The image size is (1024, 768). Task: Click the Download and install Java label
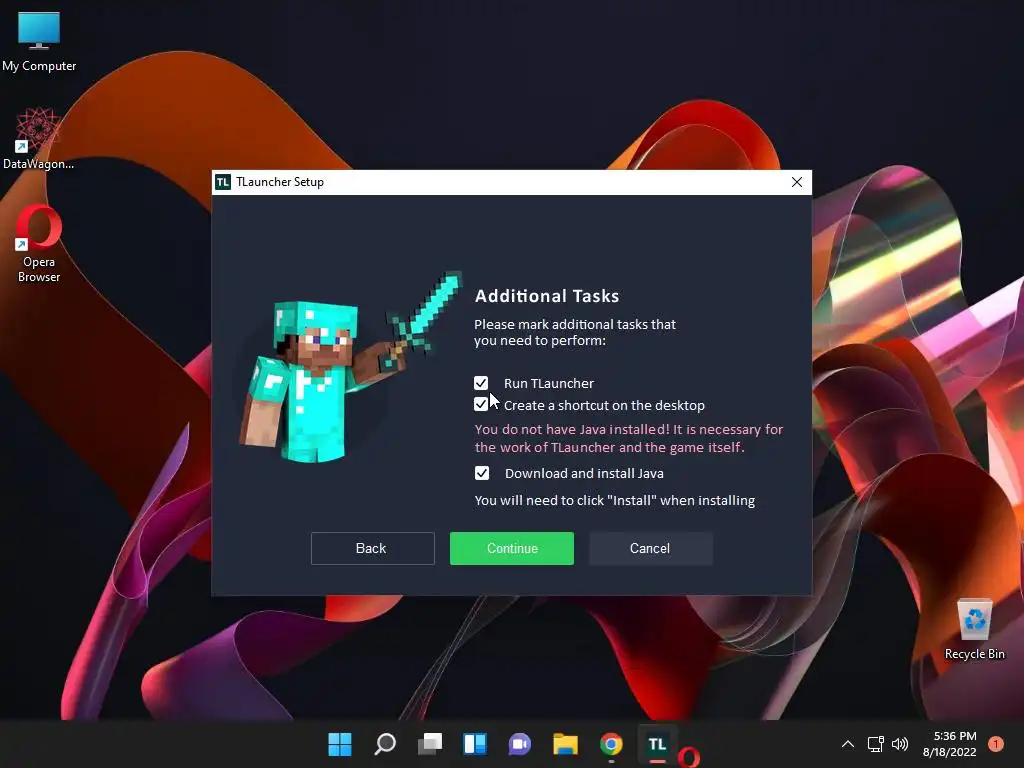click(x=584, y=473)
